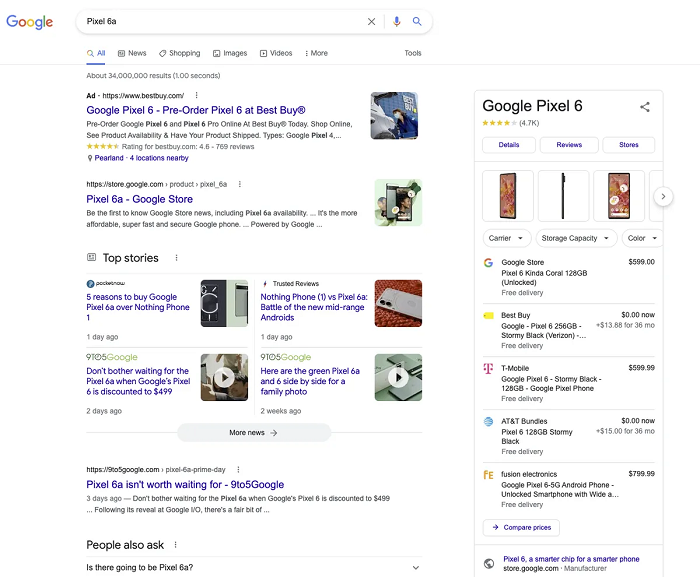Click the globe icon beside manufacturer link
The image size is (700, 577).
click(x=489, y=564)
